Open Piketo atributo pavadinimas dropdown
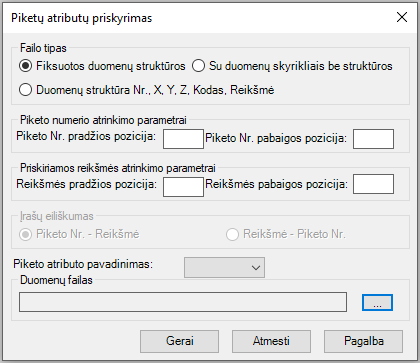420x363 pixels. coord(224,267)
